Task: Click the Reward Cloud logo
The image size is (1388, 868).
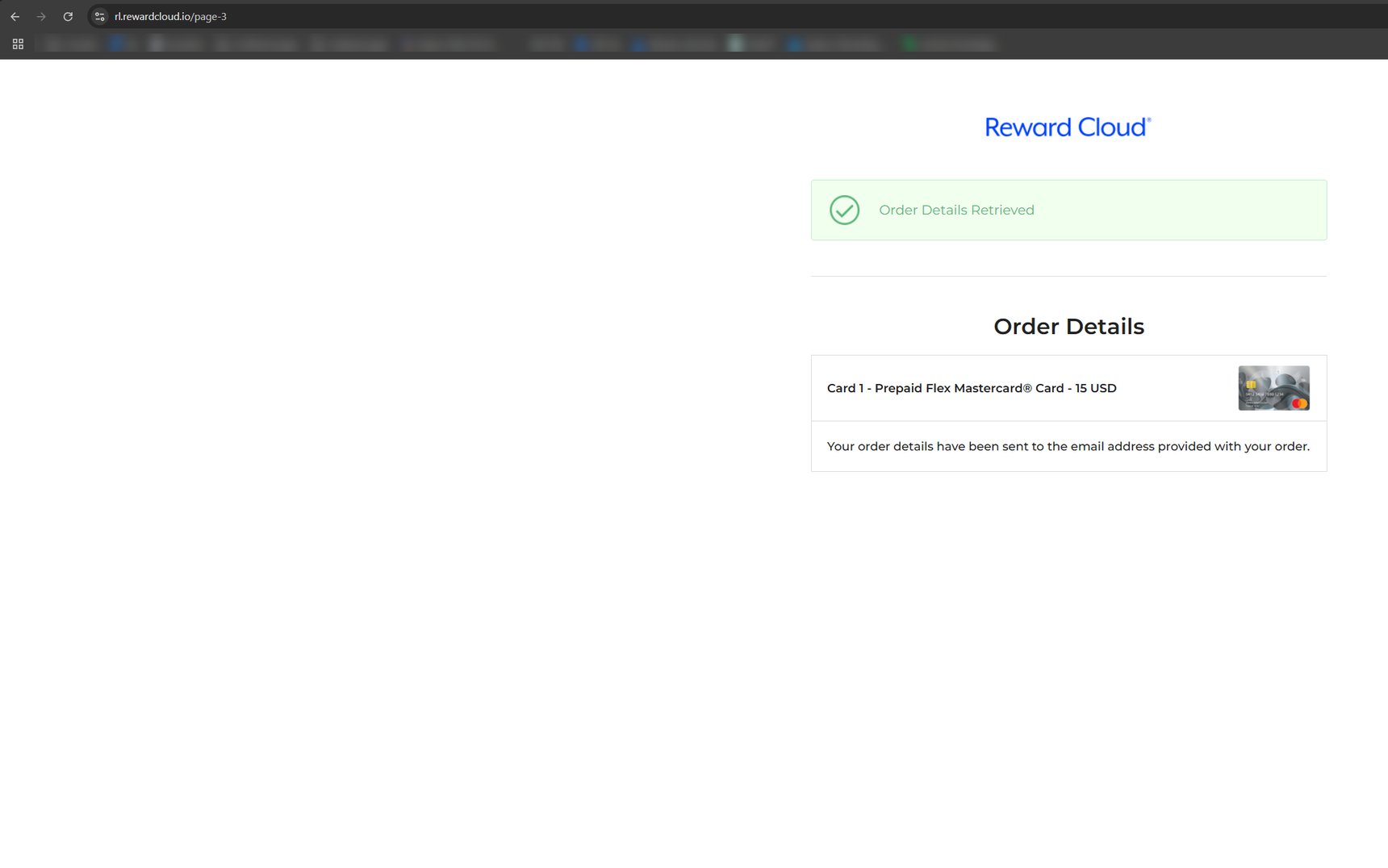Action: pyautogui.click(x=1067, y=127)
